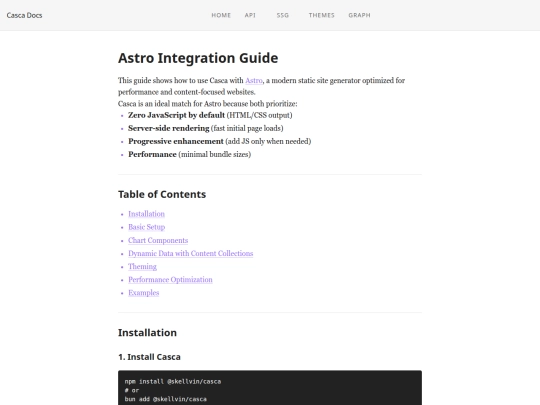This screenshot has width=540, height=405.
Task: Open the Performance Optimization contents link
Action: (170, 280)
